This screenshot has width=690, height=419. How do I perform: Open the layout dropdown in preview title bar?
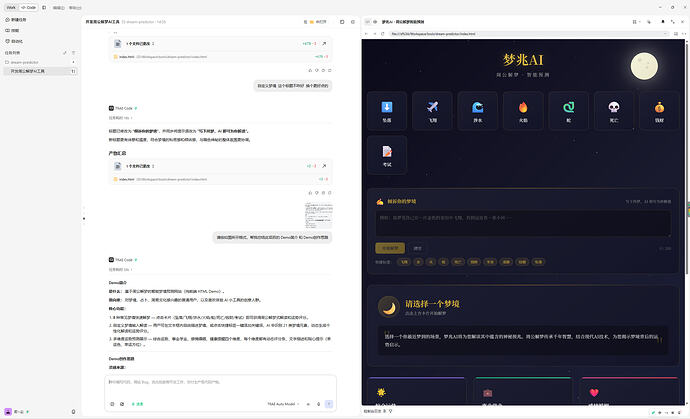point(636,22)
